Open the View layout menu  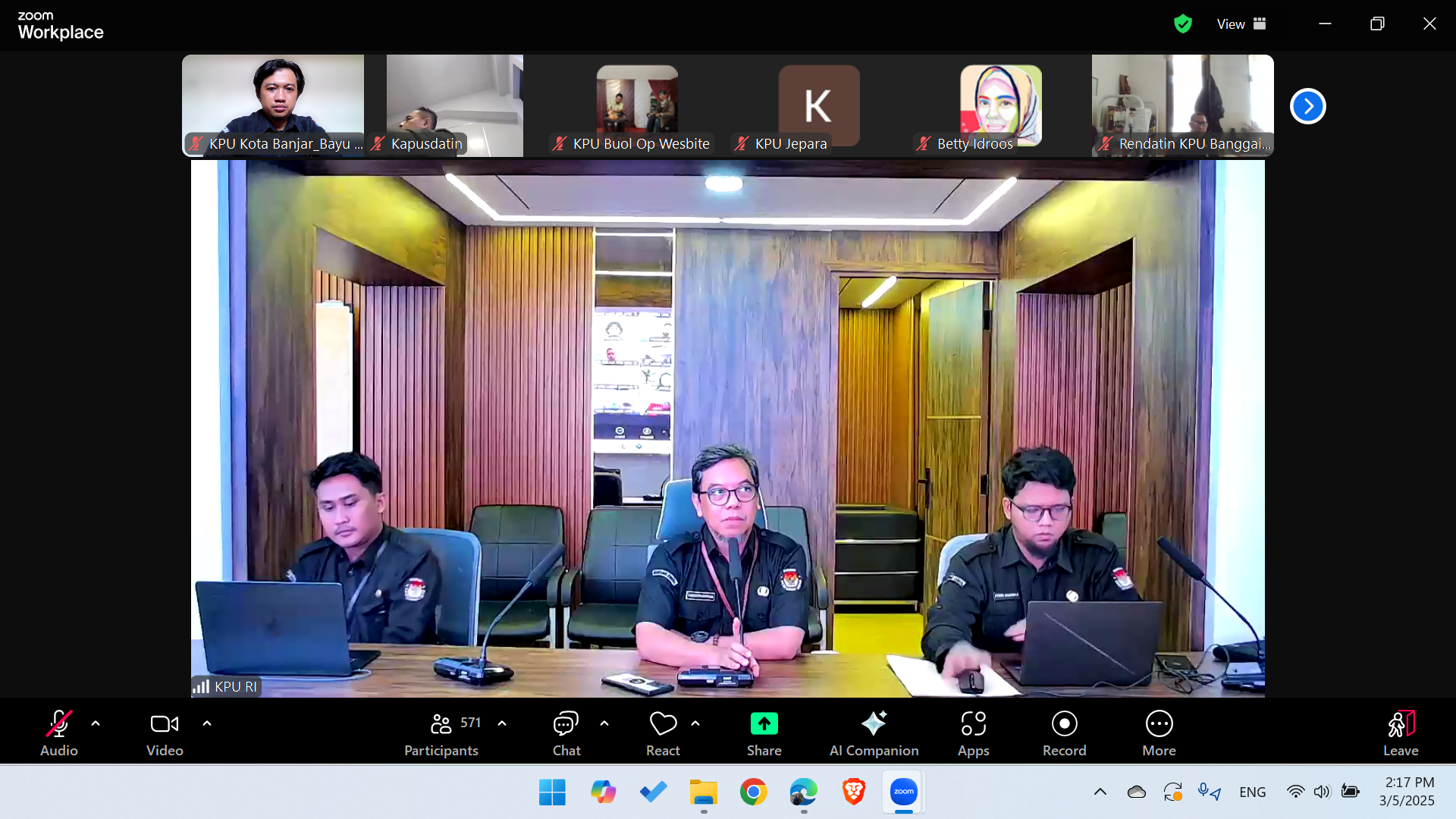coord(1241,24)
